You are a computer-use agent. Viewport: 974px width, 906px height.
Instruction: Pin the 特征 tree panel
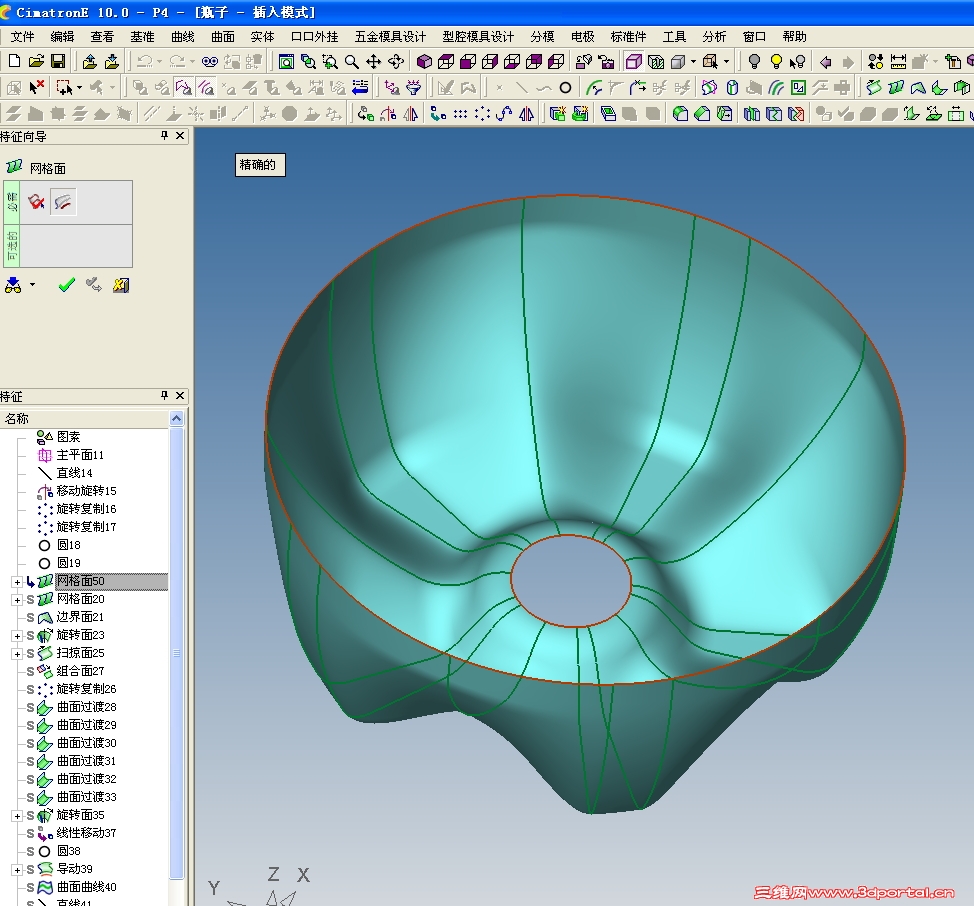(164, 396)
